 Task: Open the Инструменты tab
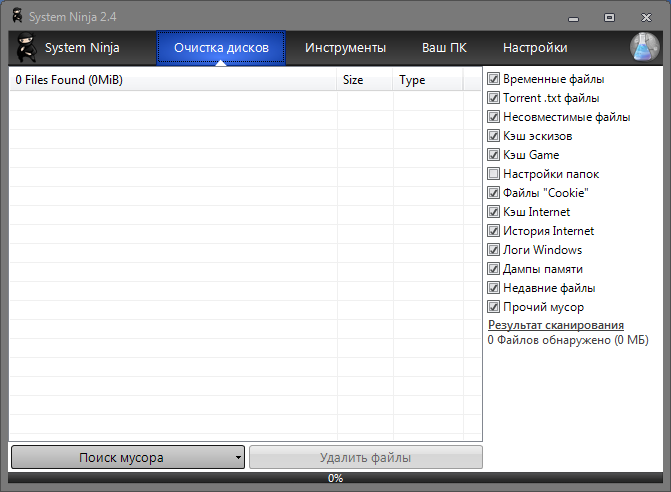345,48
